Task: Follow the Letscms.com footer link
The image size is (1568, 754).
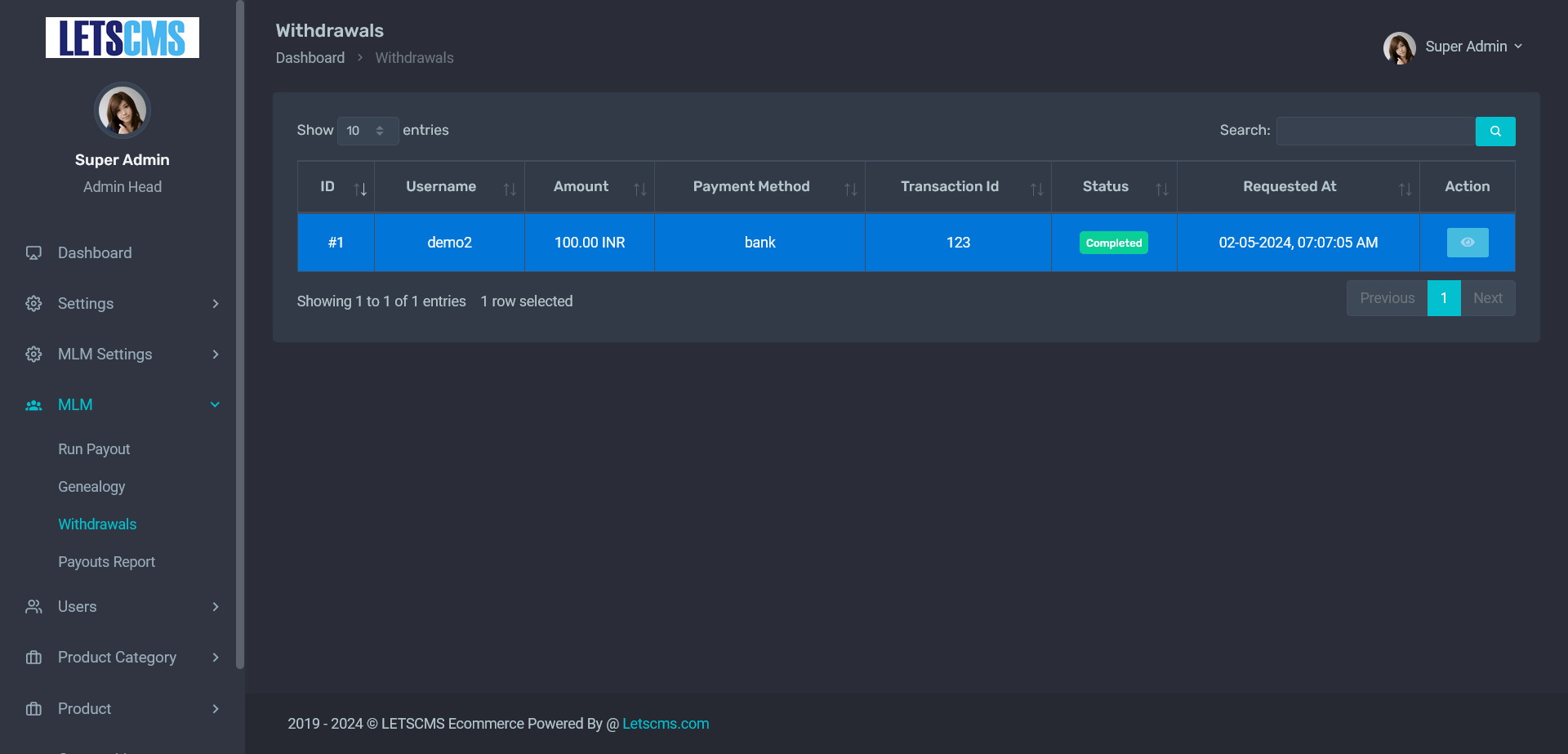Action: click(x=666, y=724)
